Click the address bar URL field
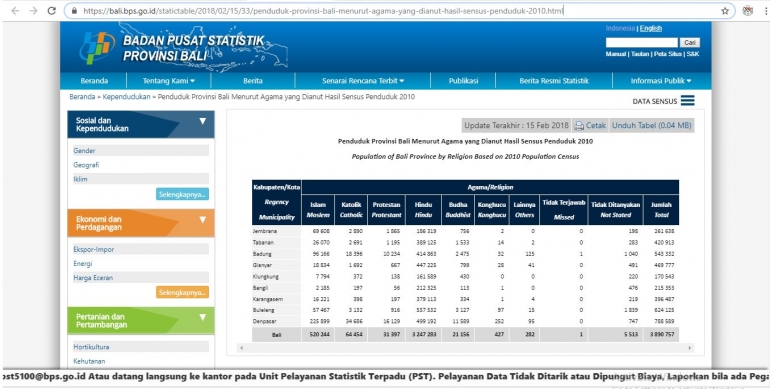The image size is (770, 389). 399,11
